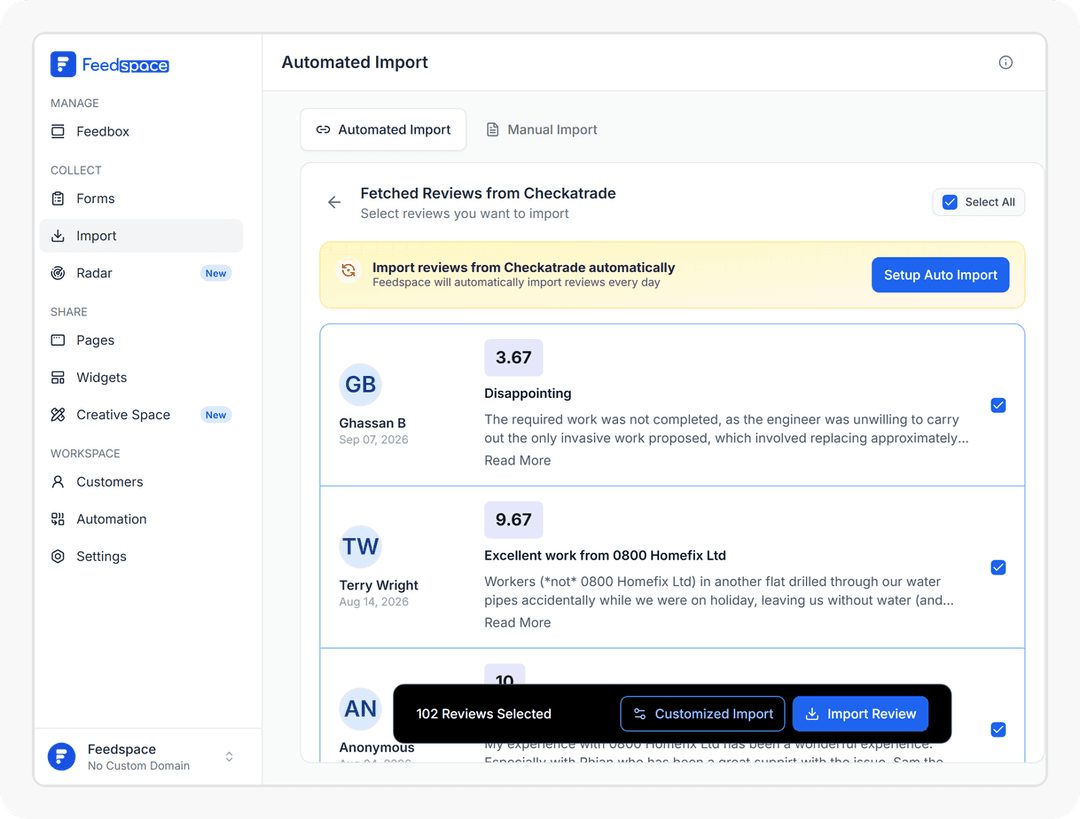Click the Pages icon in sidebar
This screenshot has width=1080, height=819.
point(58,340)
